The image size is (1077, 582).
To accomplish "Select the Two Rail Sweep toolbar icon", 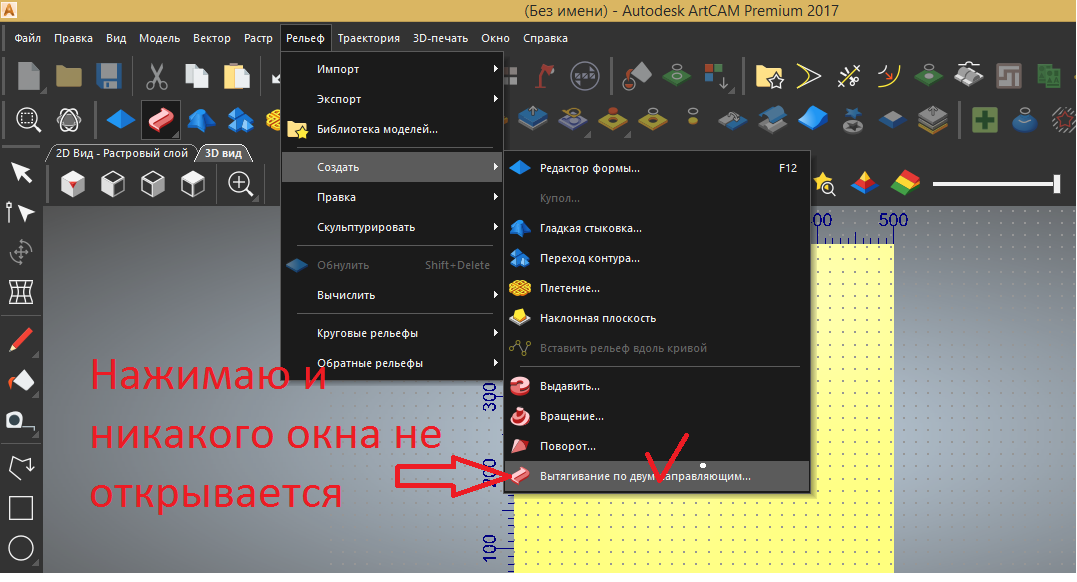I will pos(161,120).
